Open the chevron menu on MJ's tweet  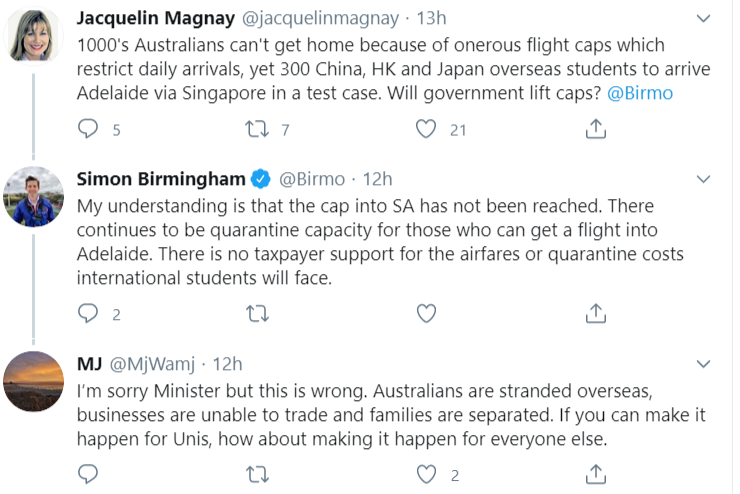(x=706, y=364)
